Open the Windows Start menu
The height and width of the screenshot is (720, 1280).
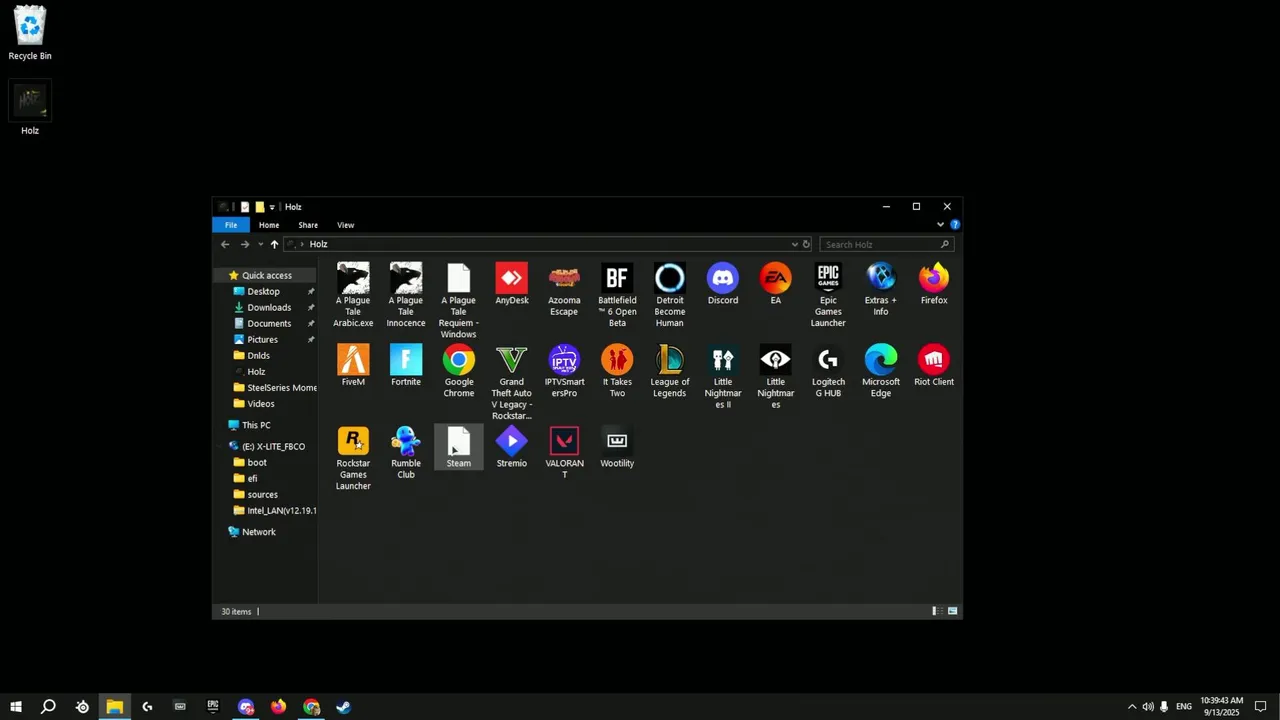tap(16, 707)
